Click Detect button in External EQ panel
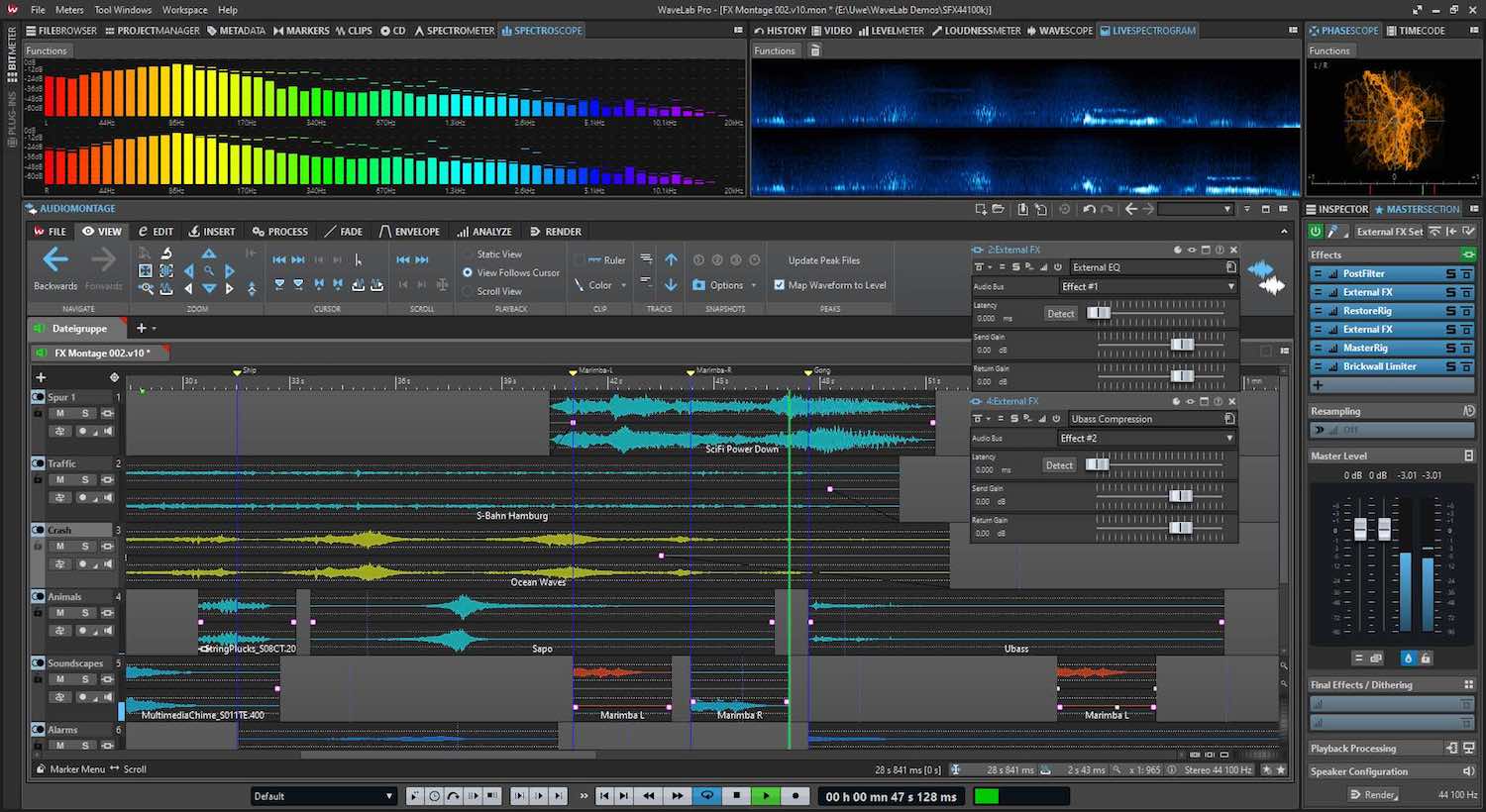The width and height of the screenshot is (1486, 812). click(1060, 313)
